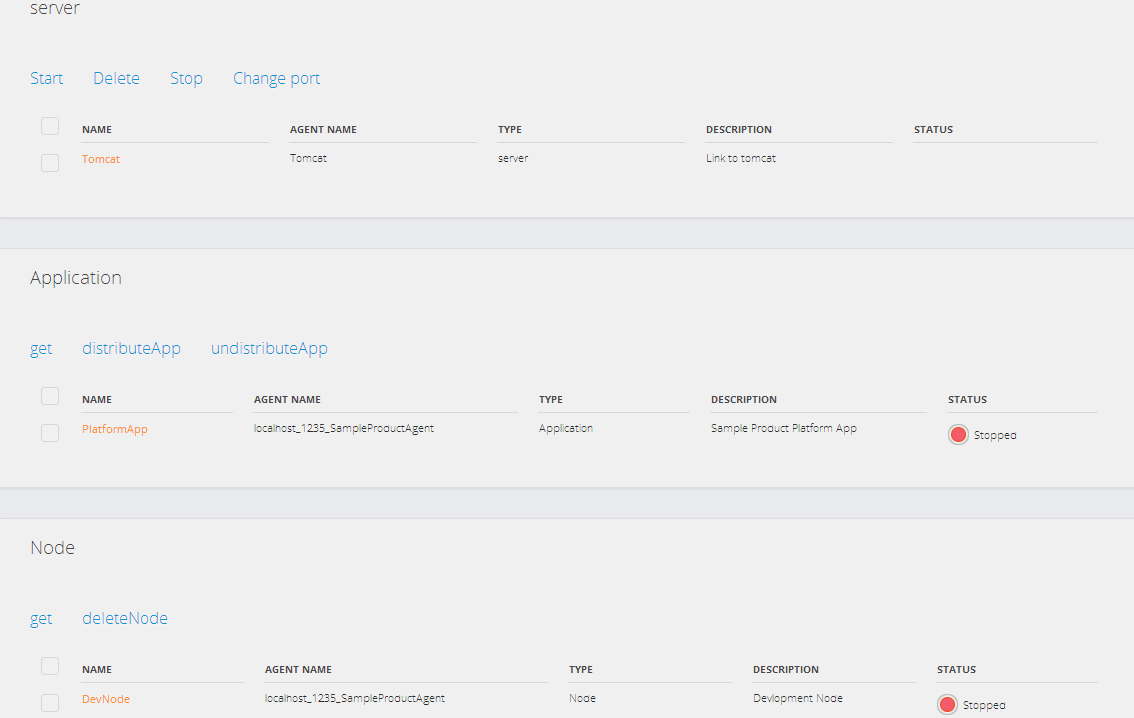Check the checkbox next to PlatformApp
This screenshot has width=1134, height=718.
point(50,432)
